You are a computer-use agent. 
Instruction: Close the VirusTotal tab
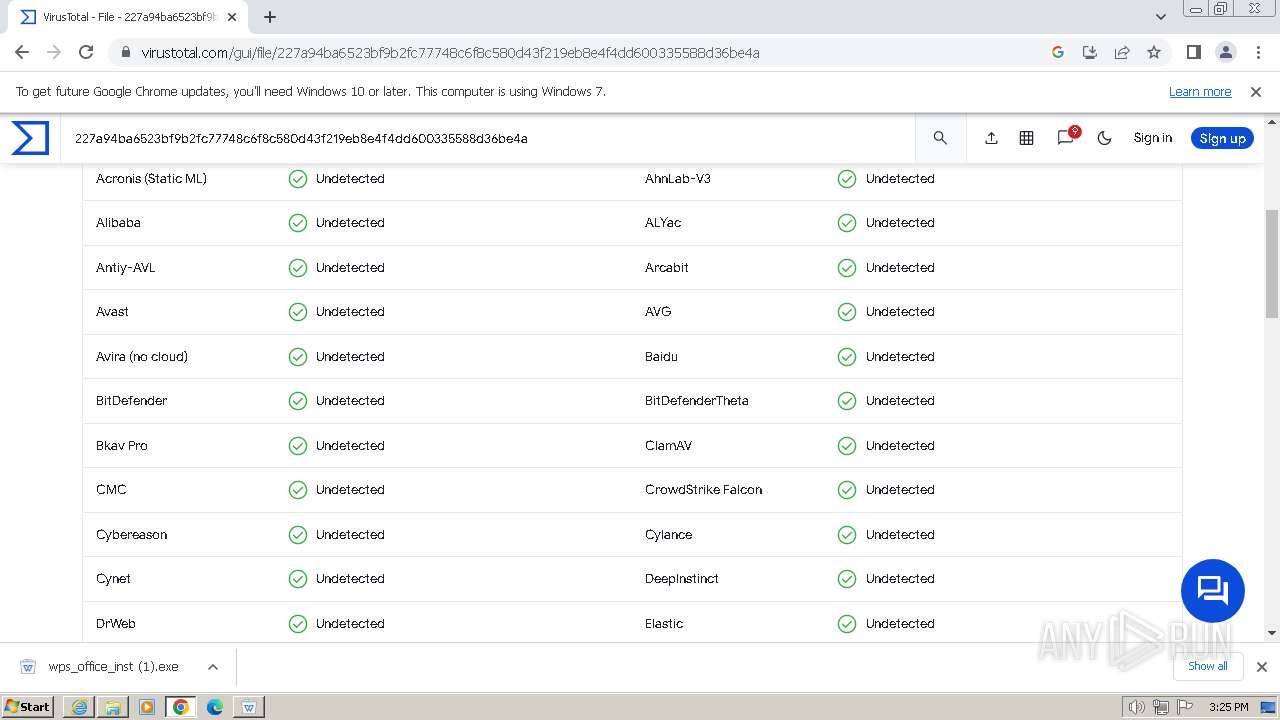(232, 17)
